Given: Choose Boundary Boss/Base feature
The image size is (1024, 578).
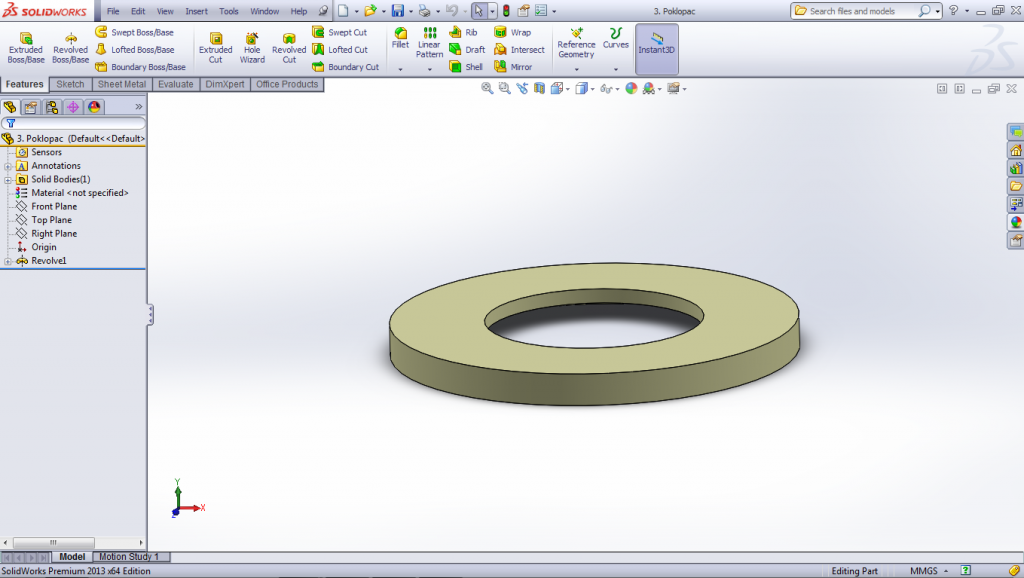Looking at the screenshot, I should (x=140, y=67).
